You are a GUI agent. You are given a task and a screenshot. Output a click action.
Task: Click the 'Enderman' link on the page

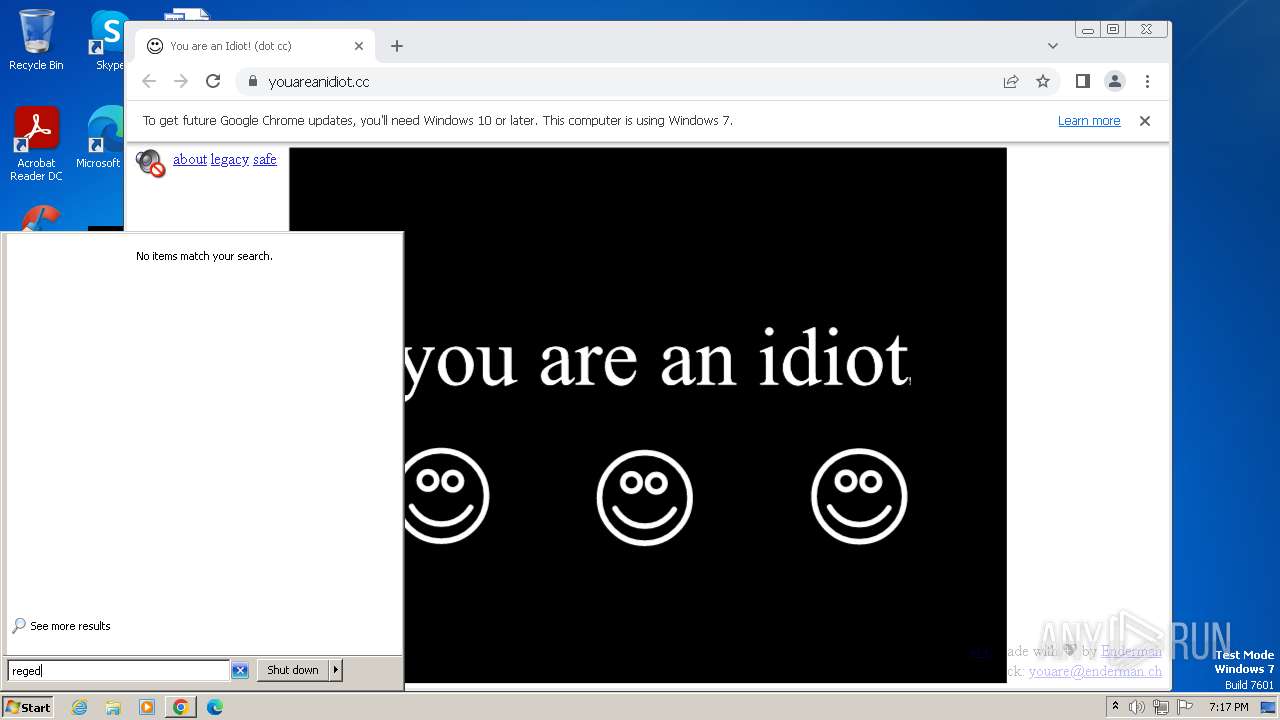[x=1131, y=651]
